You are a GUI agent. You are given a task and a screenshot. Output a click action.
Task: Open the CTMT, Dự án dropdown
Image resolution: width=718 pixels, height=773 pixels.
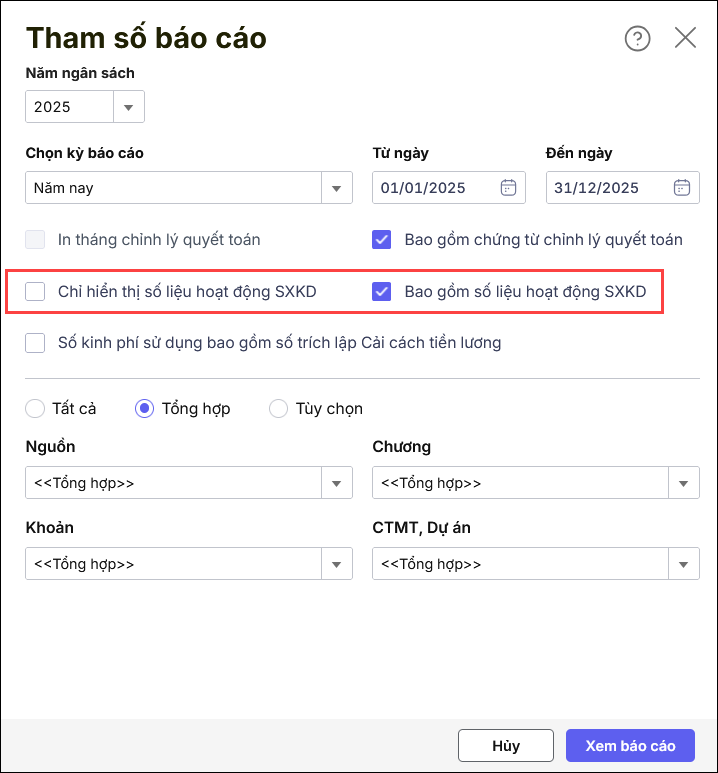point(683,564)
